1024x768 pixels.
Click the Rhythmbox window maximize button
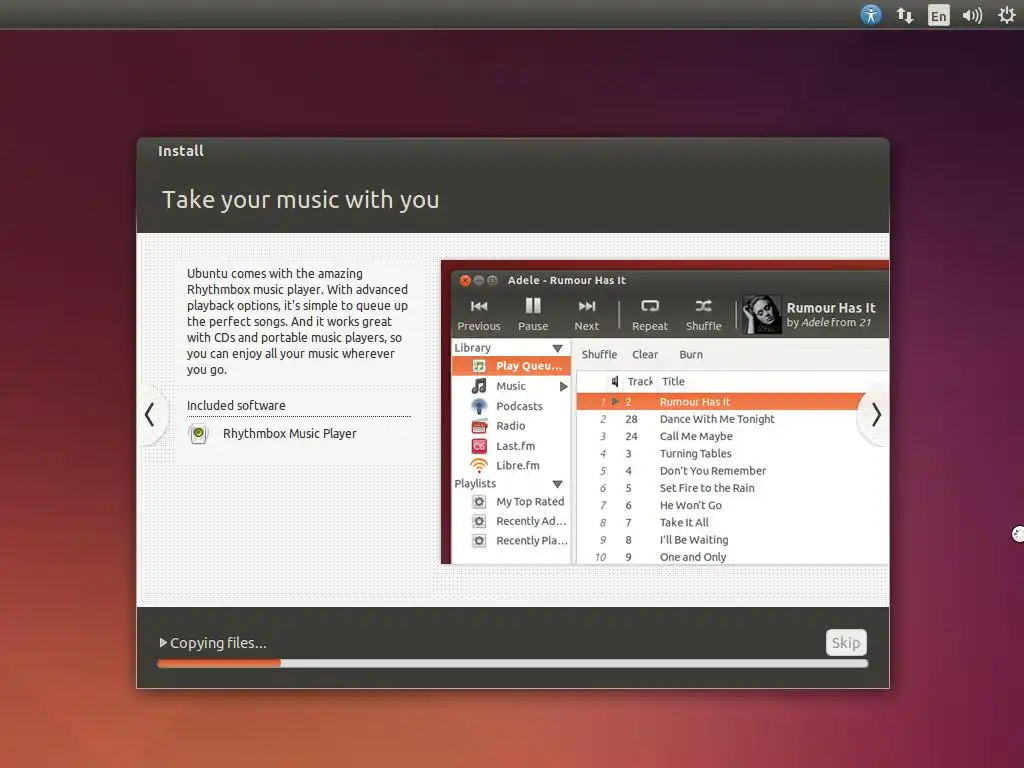click(x=492, y=280)
